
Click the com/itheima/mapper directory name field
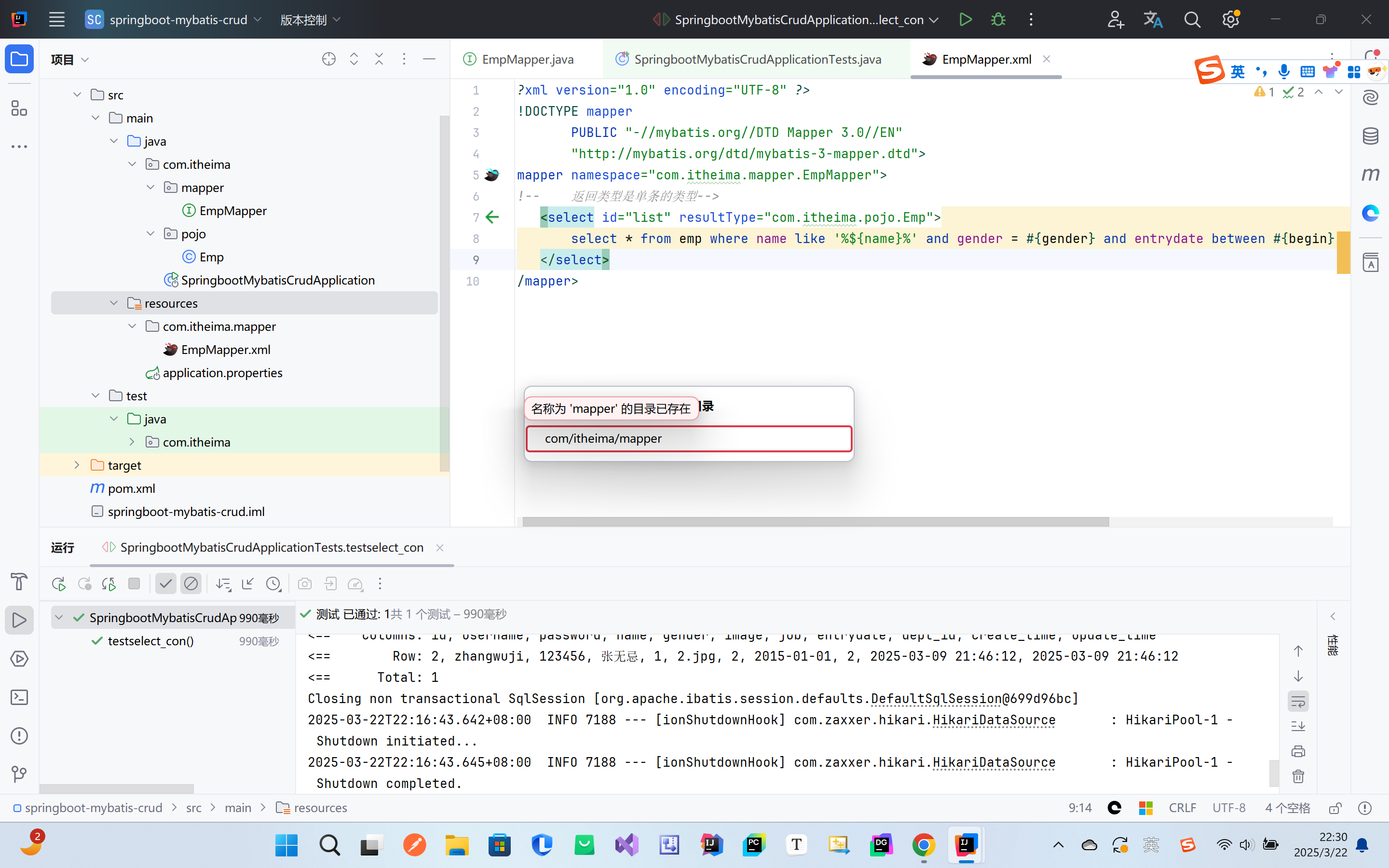[x=689, y=439]
